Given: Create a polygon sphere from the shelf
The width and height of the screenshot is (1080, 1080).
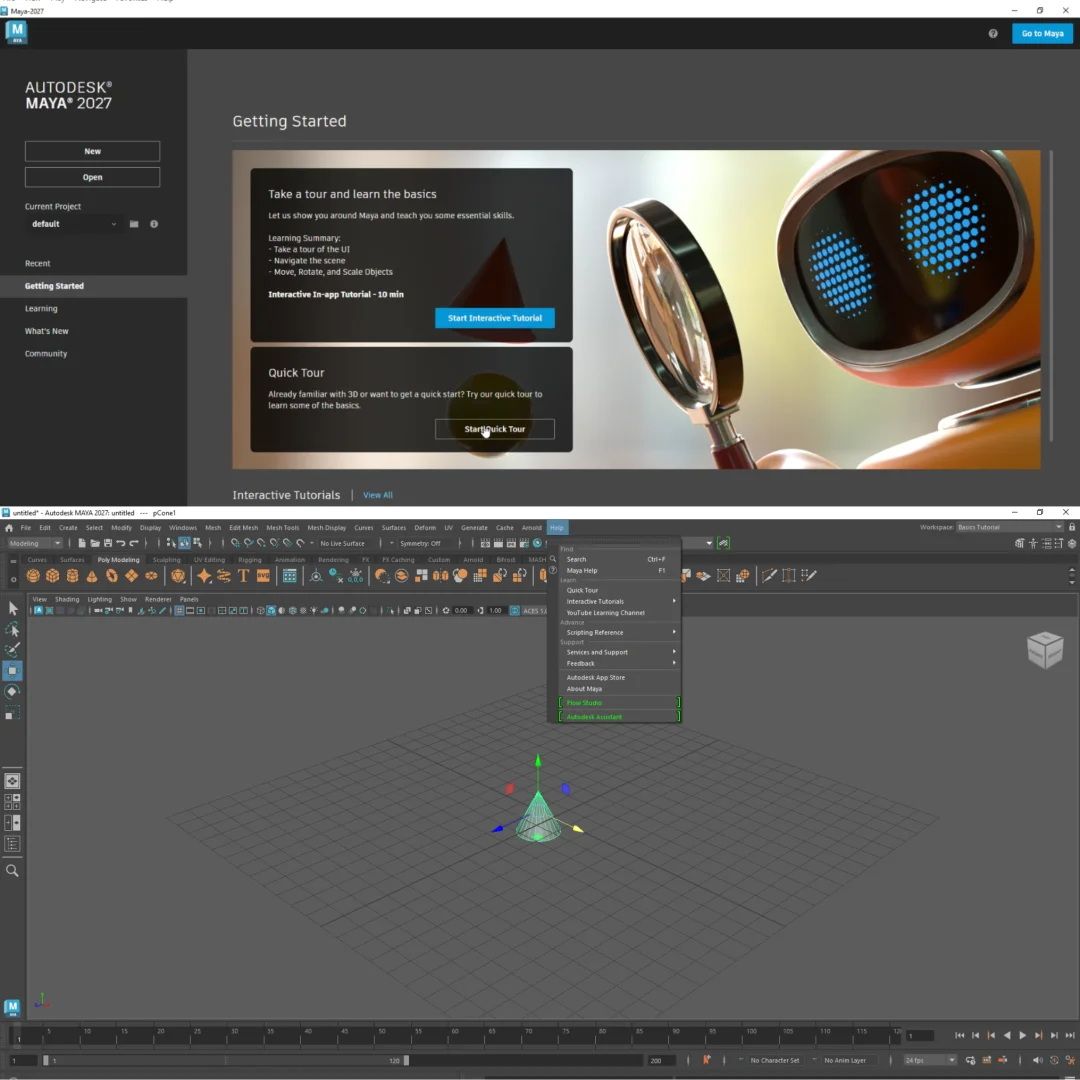Looking at the screenshot, I should [x=33, y=576].
